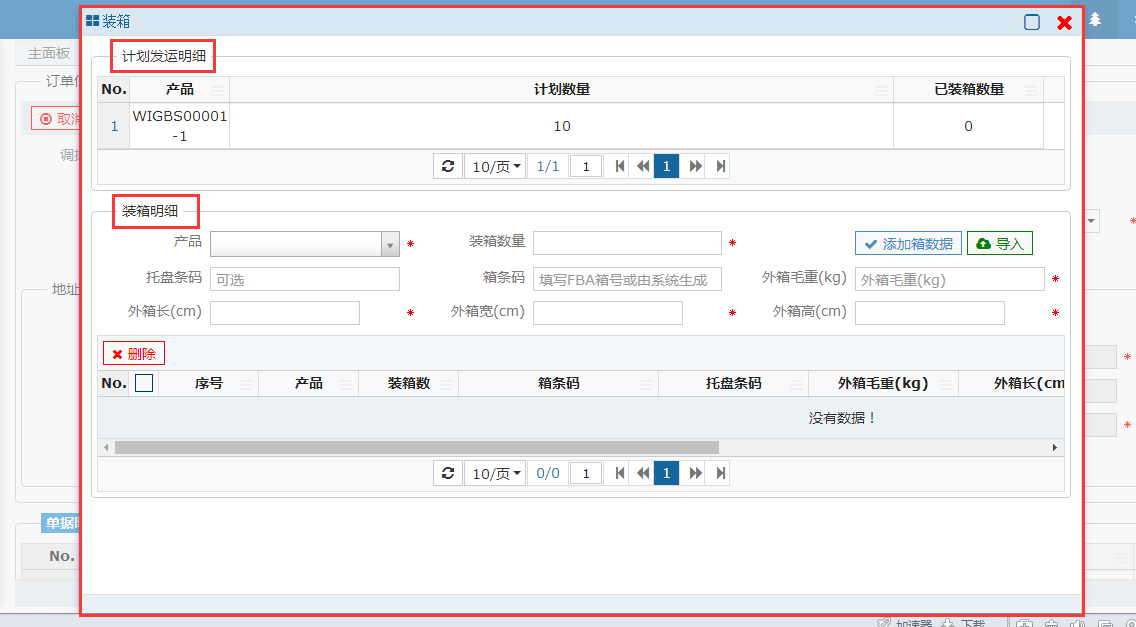Click page number input in 计划发运明细 pagination
The image size is (1136, 627).
click(586, 167)
